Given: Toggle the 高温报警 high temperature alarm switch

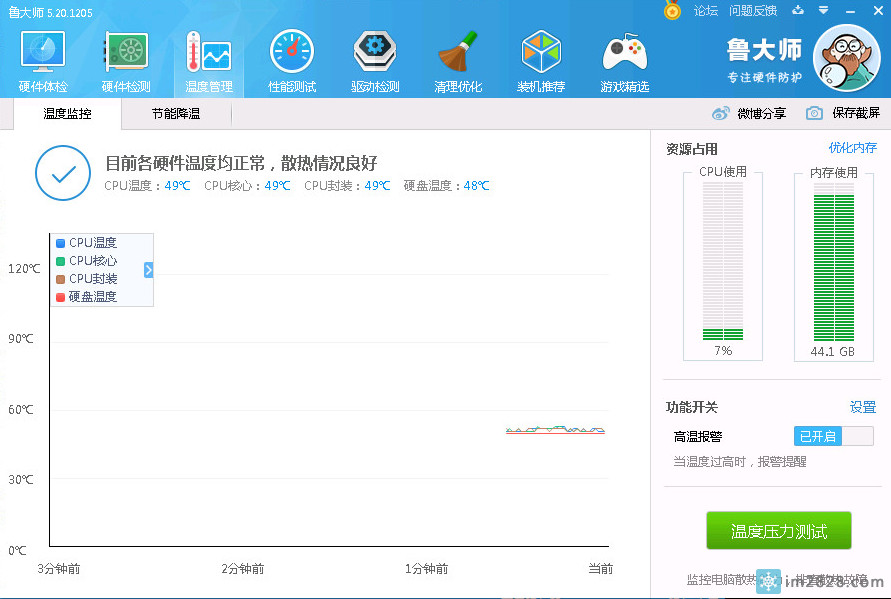Looking at the screenshot, I should click(x=833, y=436).
